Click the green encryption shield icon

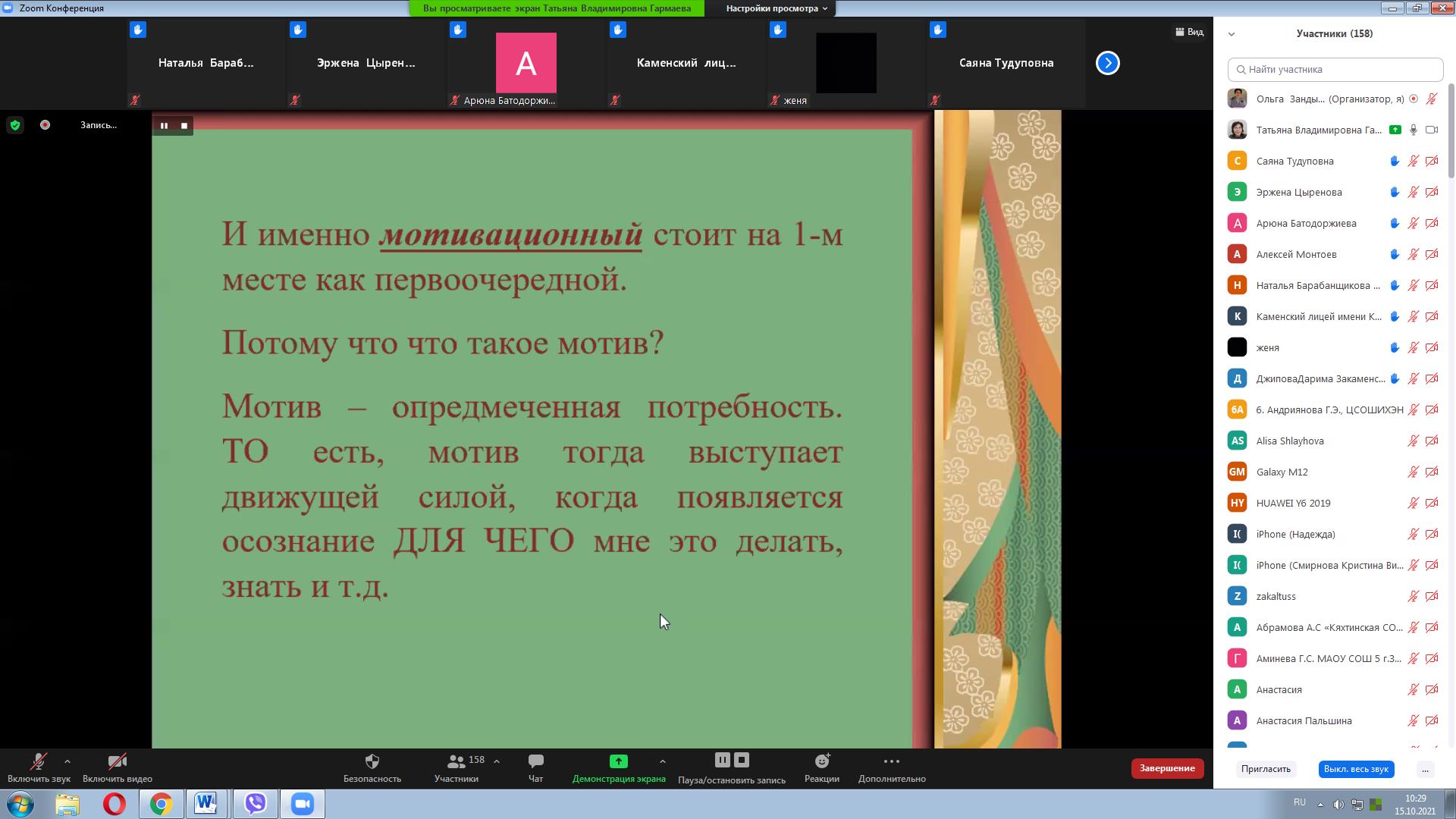(15, 125)
